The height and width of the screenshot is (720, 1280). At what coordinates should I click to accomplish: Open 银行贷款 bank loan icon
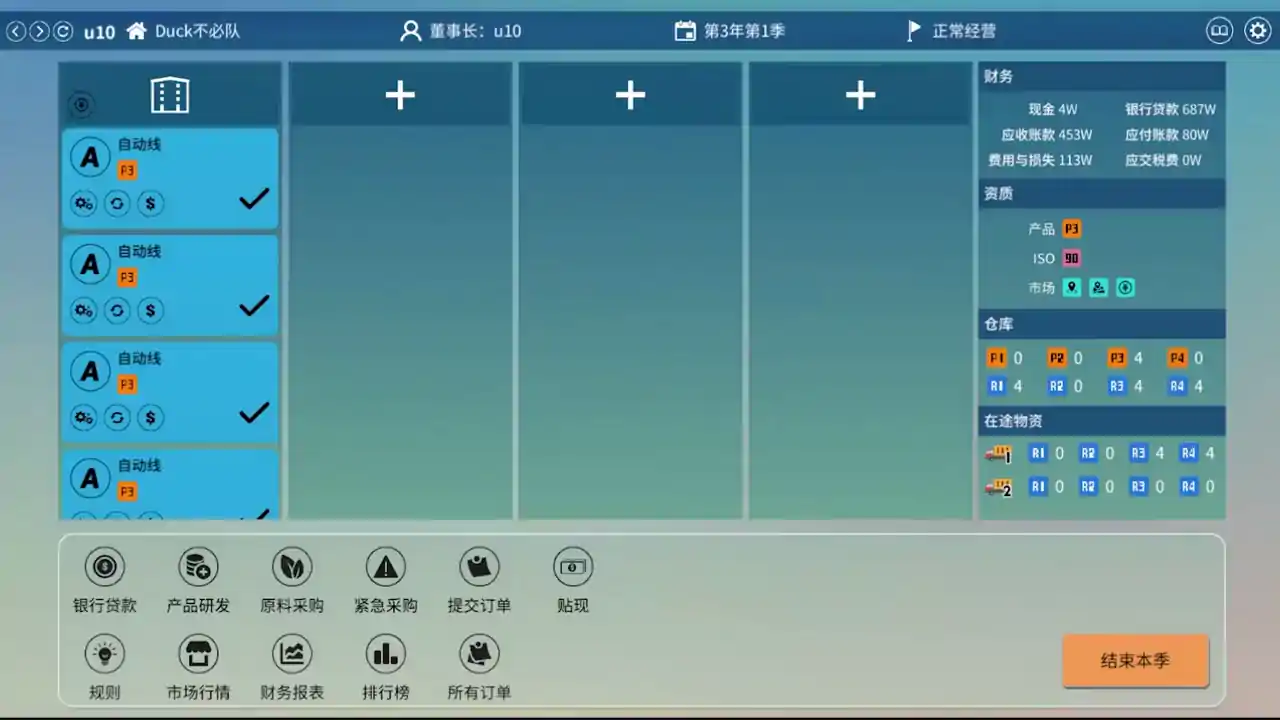tap(104, 568)
